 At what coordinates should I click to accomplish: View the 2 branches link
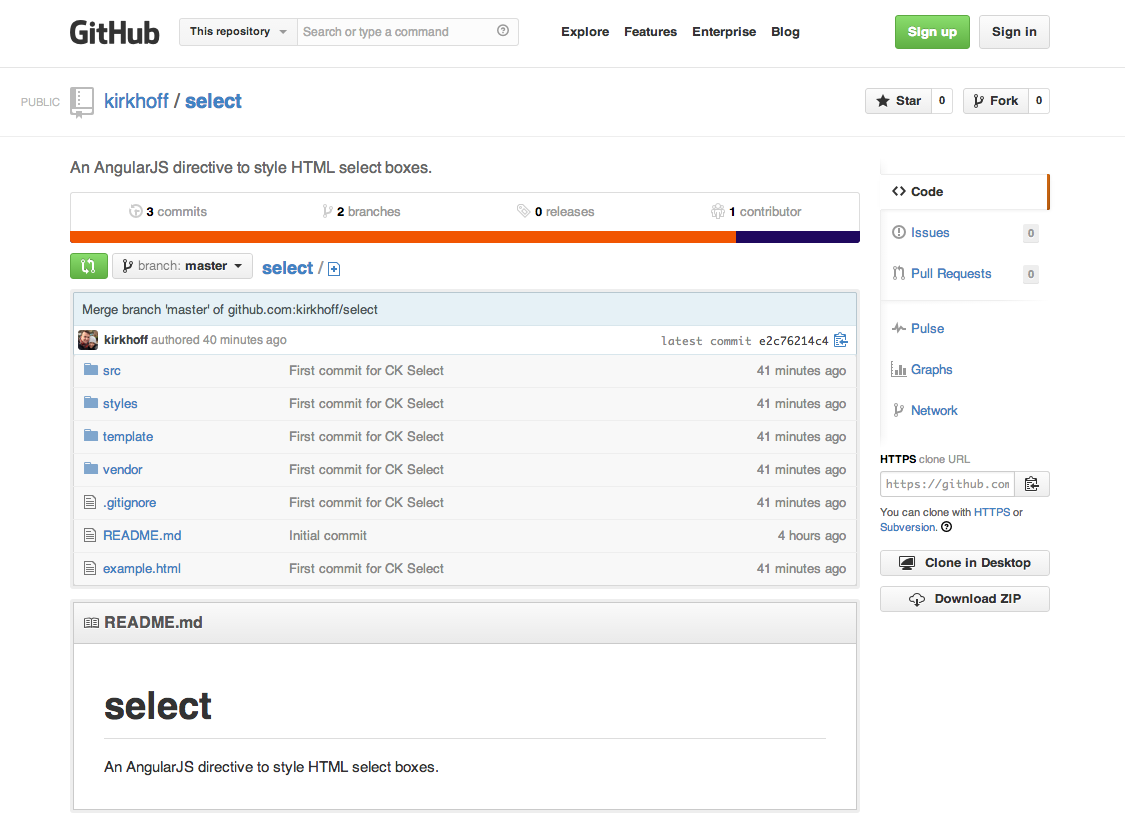coord(361,212)
